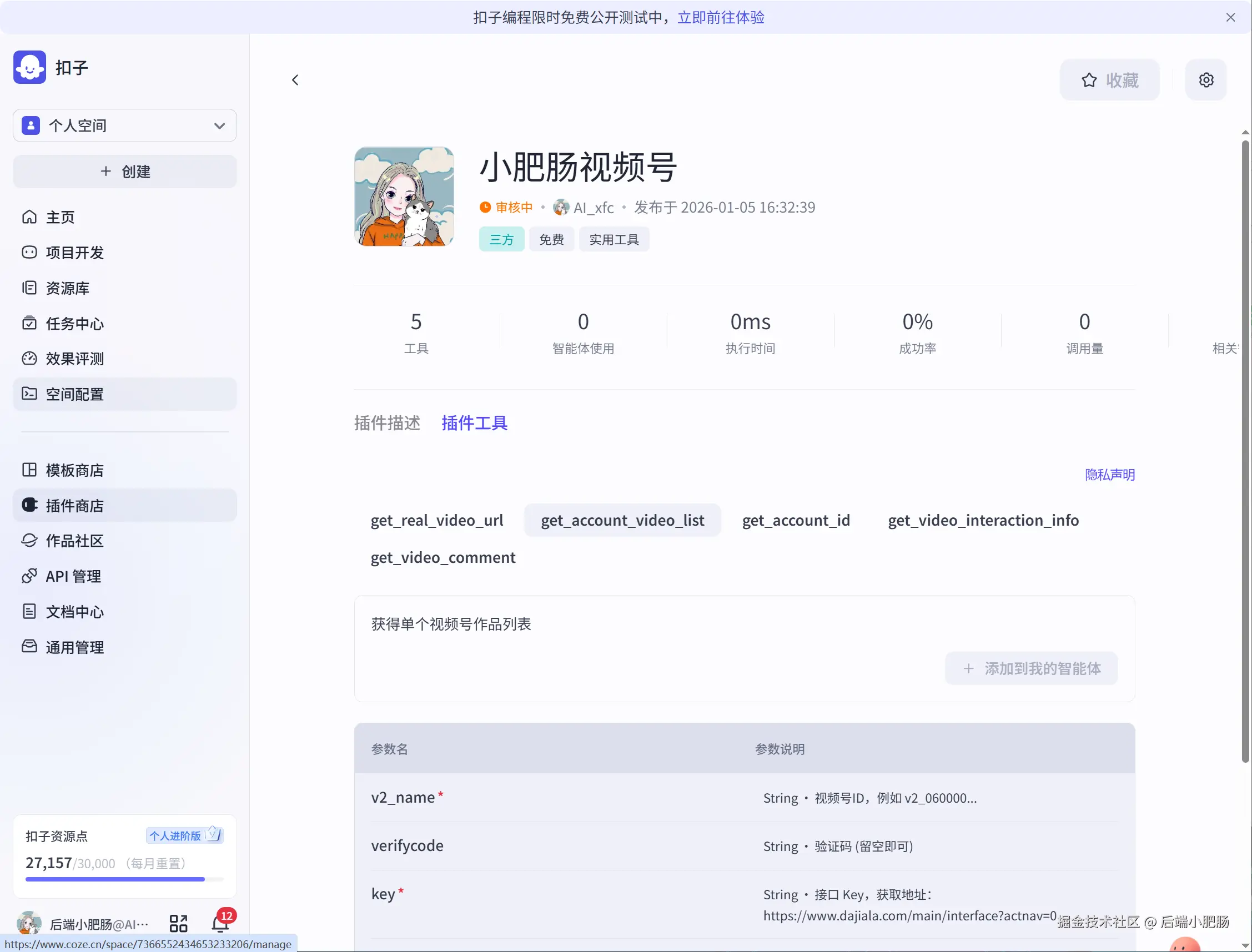Image resolution: width=1252 pixels, height=952 pixels.
Task: Click the 收藏 favorite button
Action: pyautogui.click(x=1109, y=80)
